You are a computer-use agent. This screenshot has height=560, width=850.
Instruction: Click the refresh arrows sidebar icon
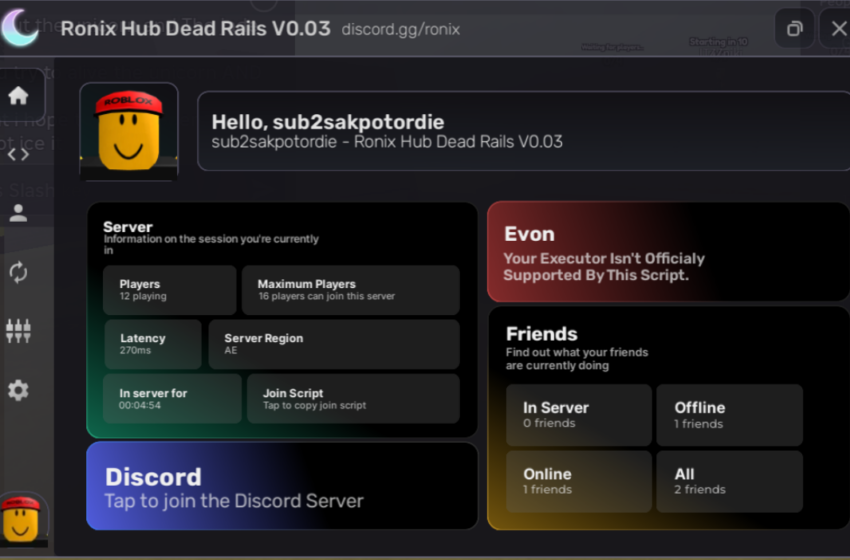(x=18, y=272)
